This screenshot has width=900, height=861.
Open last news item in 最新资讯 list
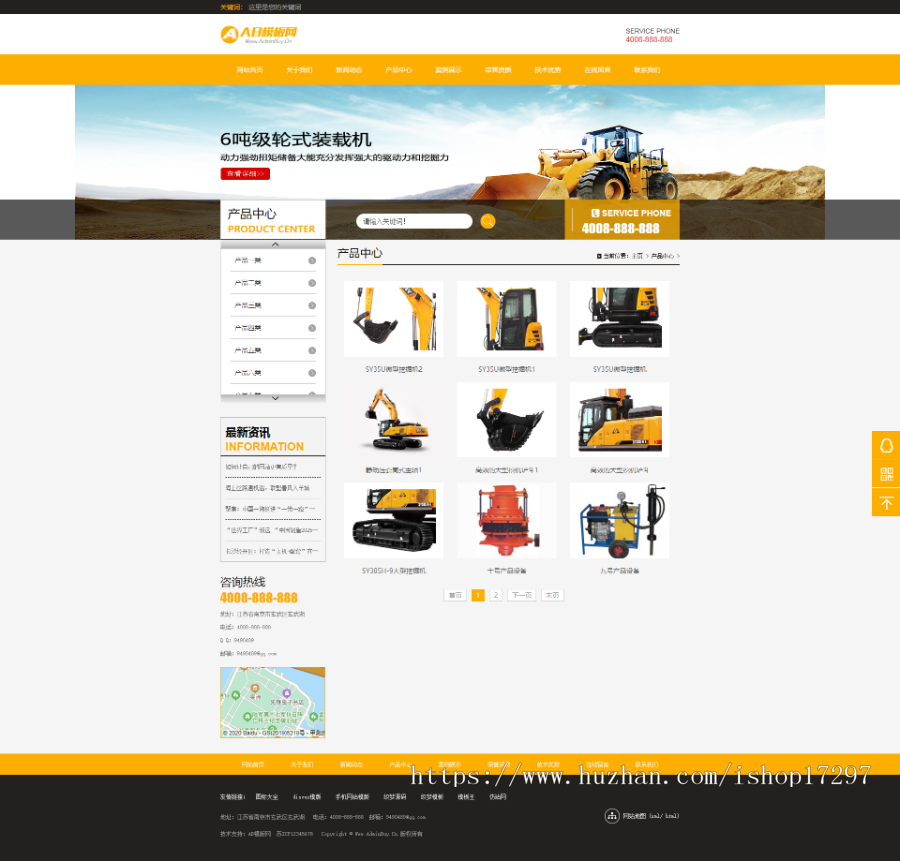click(272, 551)
